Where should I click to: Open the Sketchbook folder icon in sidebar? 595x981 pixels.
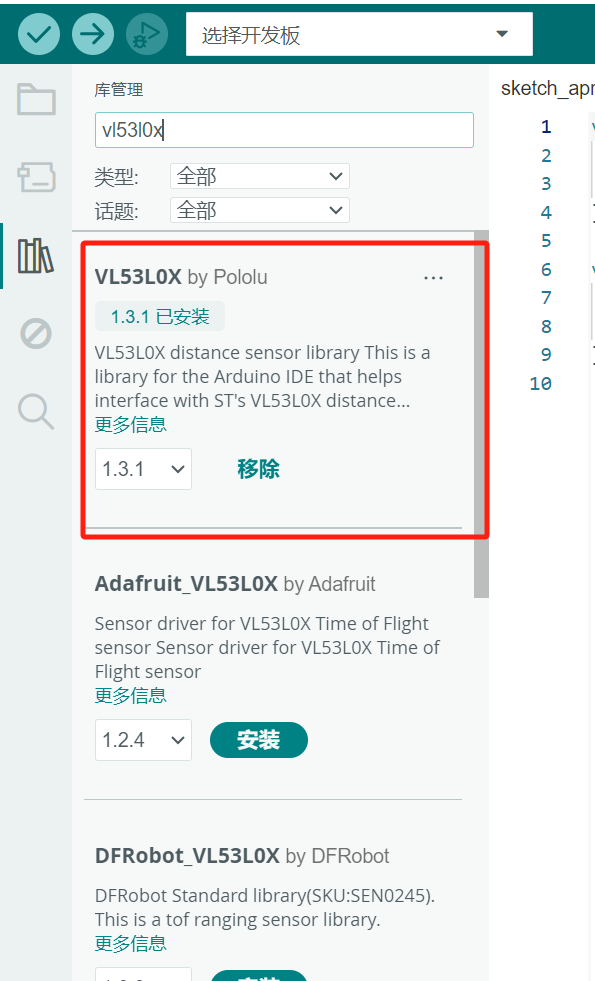click(35, 99)
